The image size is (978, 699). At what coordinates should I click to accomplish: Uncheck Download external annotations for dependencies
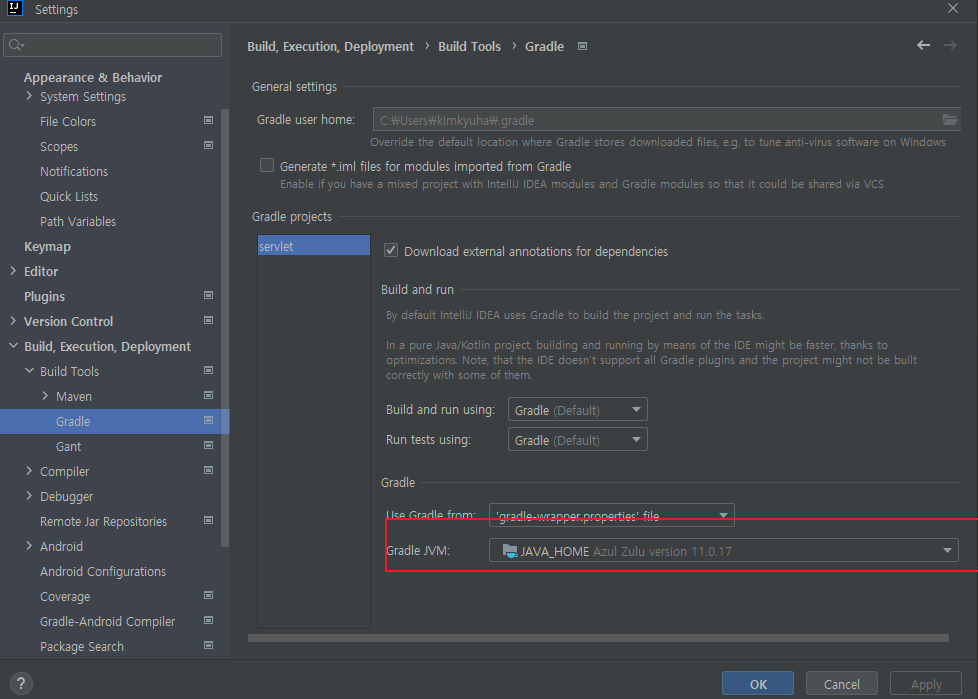click(391, 250)
